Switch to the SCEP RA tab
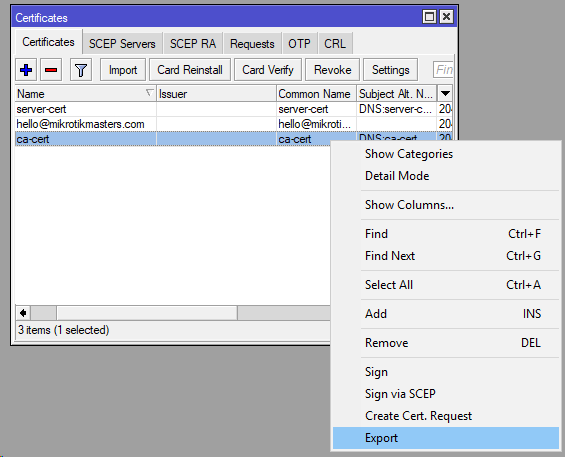The image size is (565, 457). pyautogui.click(x=193, y=44)
